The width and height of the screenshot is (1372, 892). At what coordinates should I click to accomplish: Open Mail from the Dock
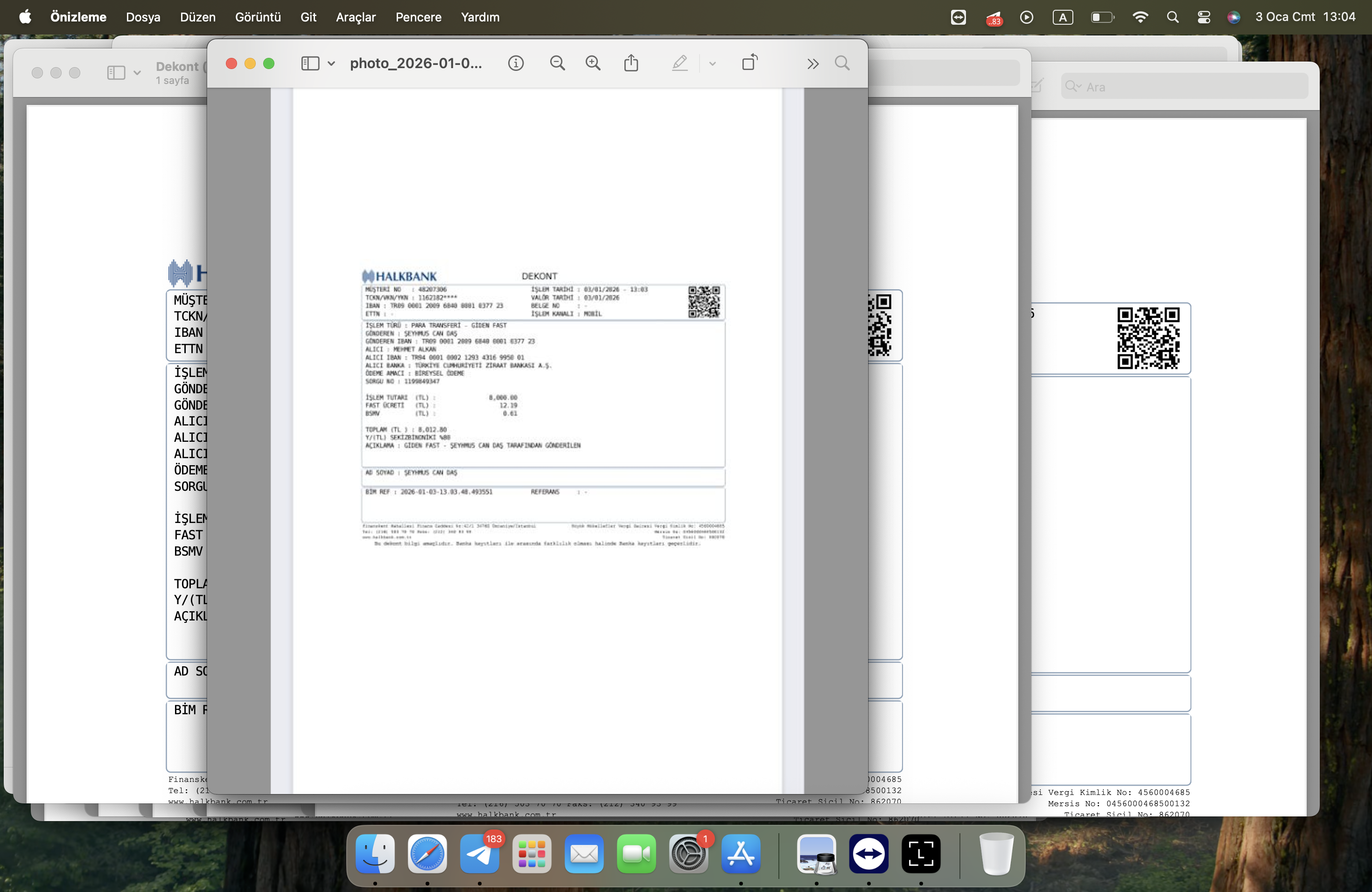pyautogui.click(x=584, y=853)
